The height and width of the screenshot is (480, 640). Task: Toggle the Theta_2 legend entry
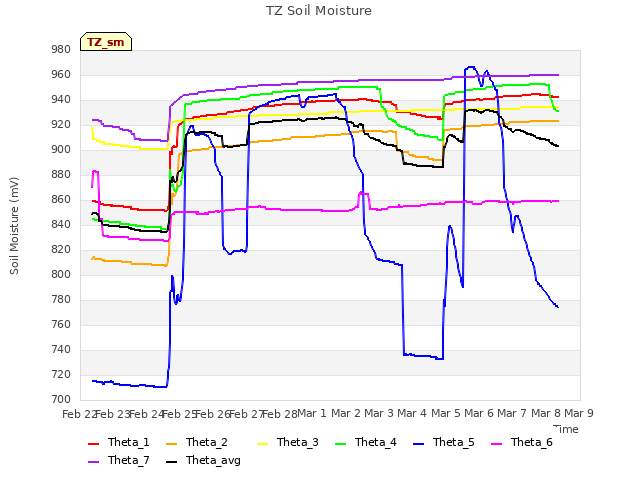pyautogui.click(x=197, y=442)
